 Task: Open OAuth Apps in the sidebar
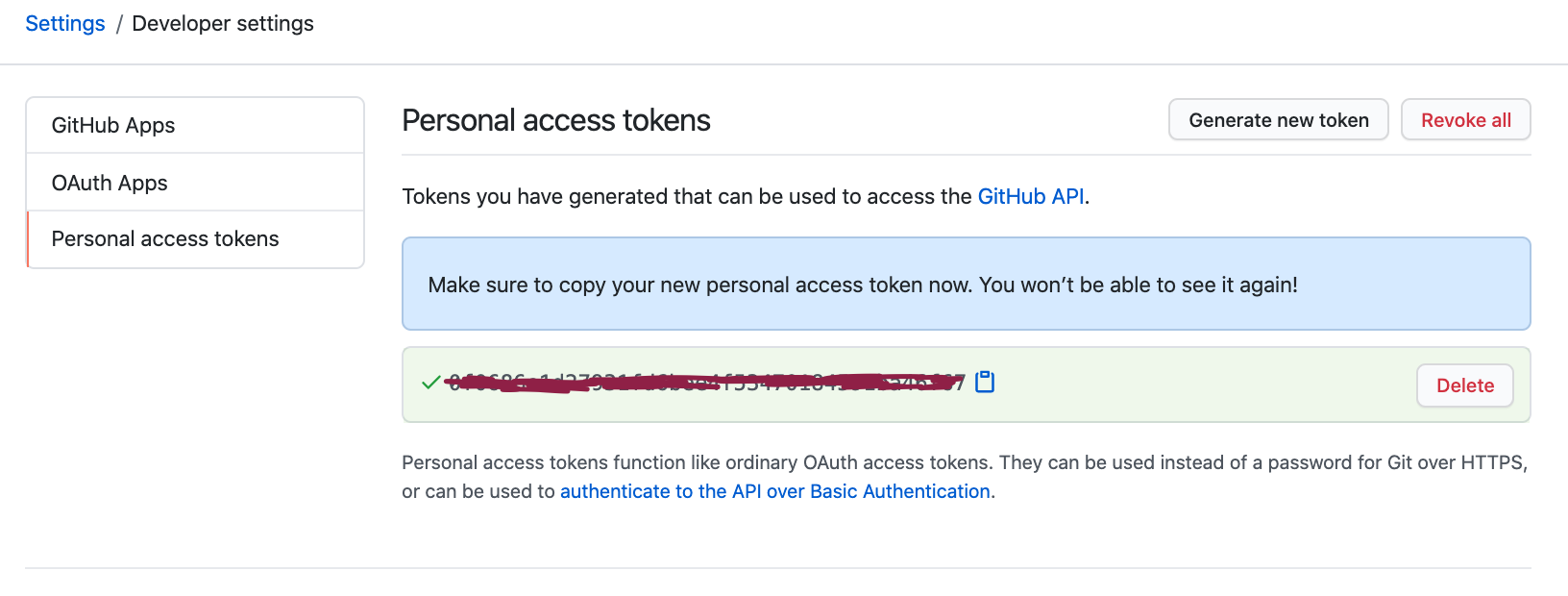[110, 183]
